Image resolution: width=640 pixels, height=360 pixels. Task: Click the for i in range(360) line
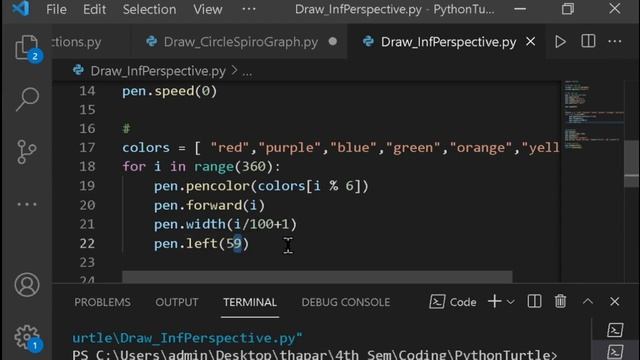pyautogui.click(x=201, y=167)
